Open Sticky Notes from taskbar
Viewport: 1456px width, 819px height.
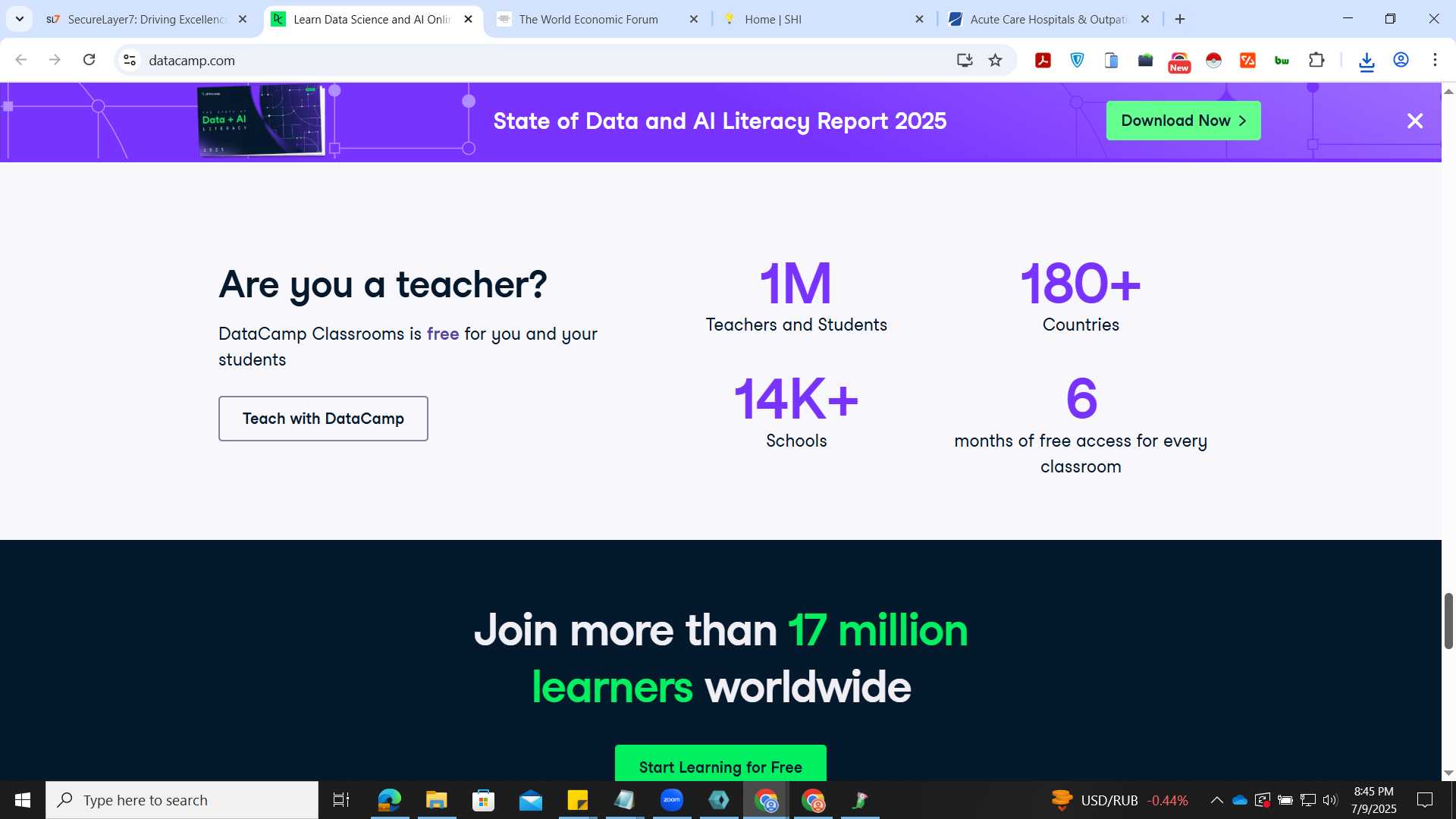pos(578,800)
